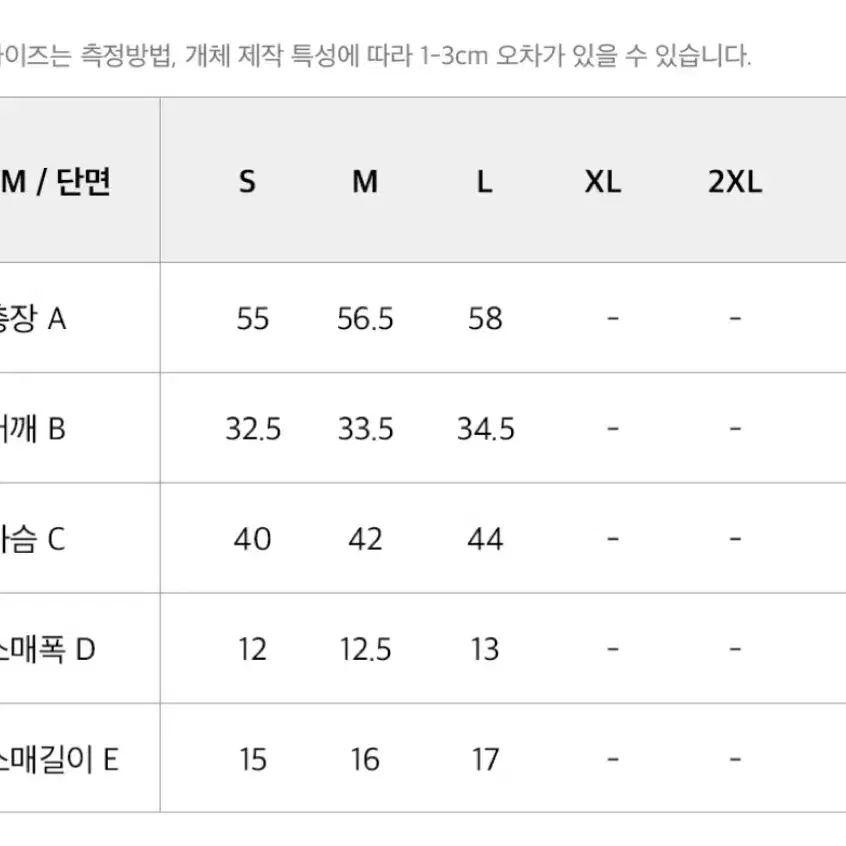This screenshot has width=846, height=846.
Task: Select the 2XL size column header
Action: (735, 182)
